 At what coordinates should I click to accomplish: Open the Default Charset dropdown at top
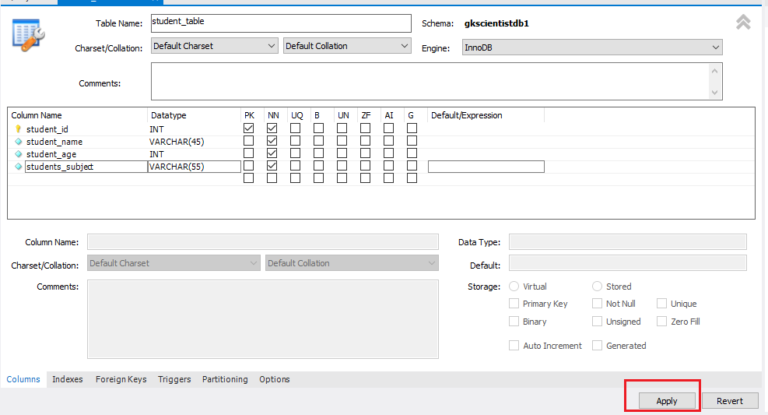(x=214, y=46)
